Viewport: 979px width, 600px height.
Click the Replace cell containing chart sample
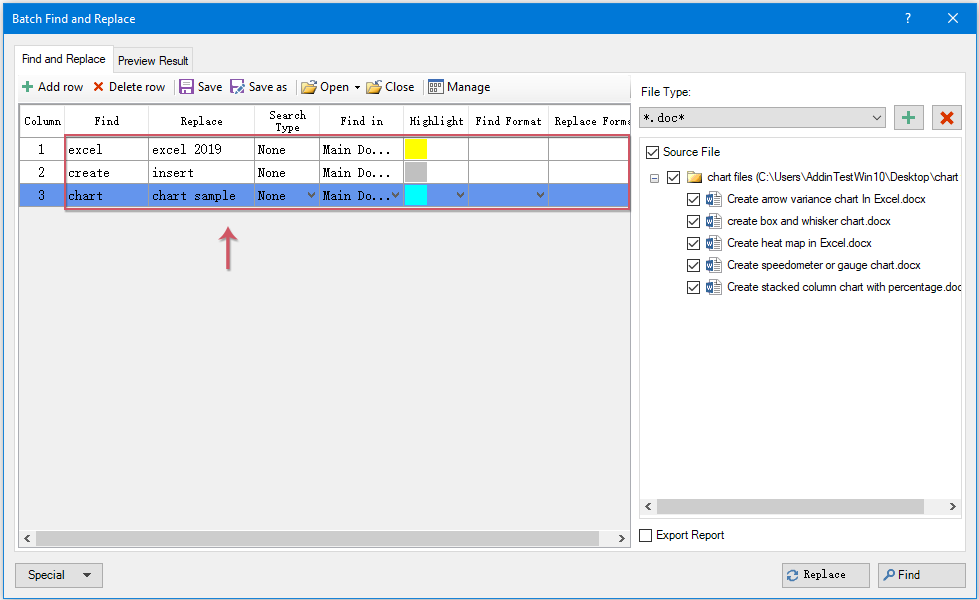tap(202, 195)
